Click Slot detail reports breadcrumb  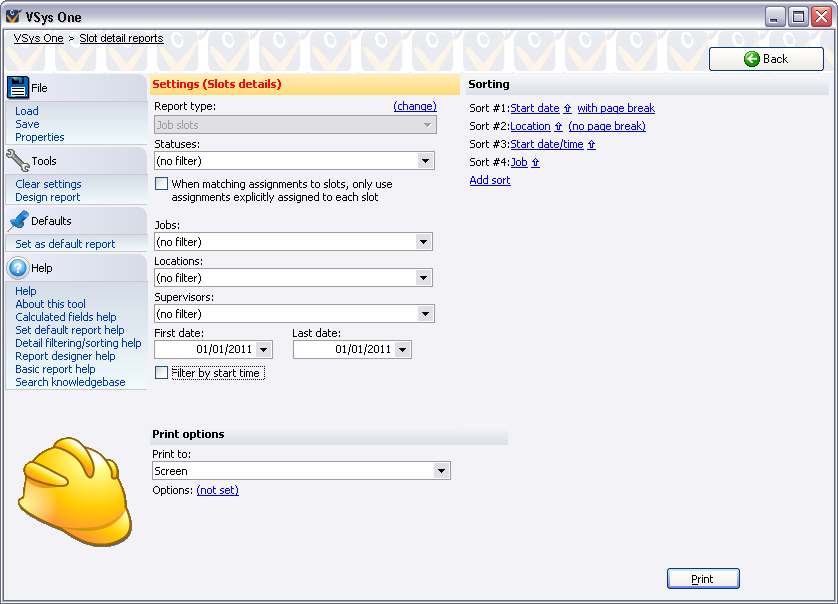click(x=121, y=38)
